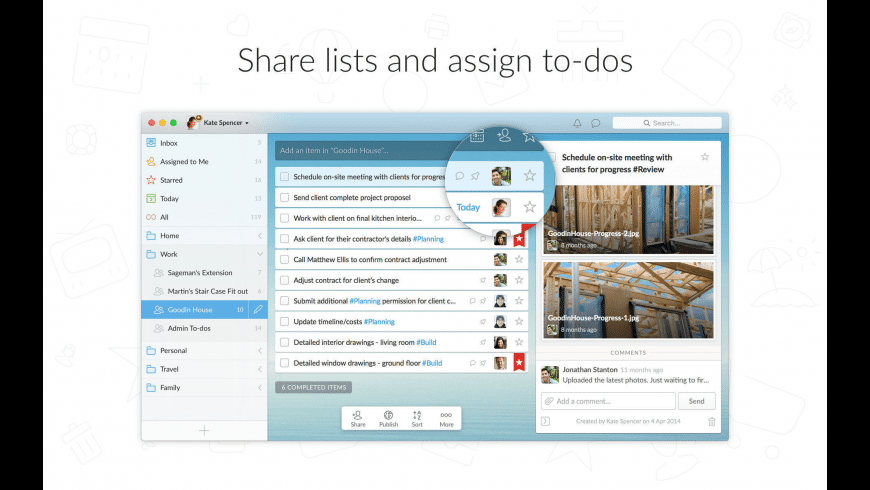The height and width of the screenshot is (490, 870).
Task: Click Jonathan Stanton's comment avatar
Action: pos(550,375)
